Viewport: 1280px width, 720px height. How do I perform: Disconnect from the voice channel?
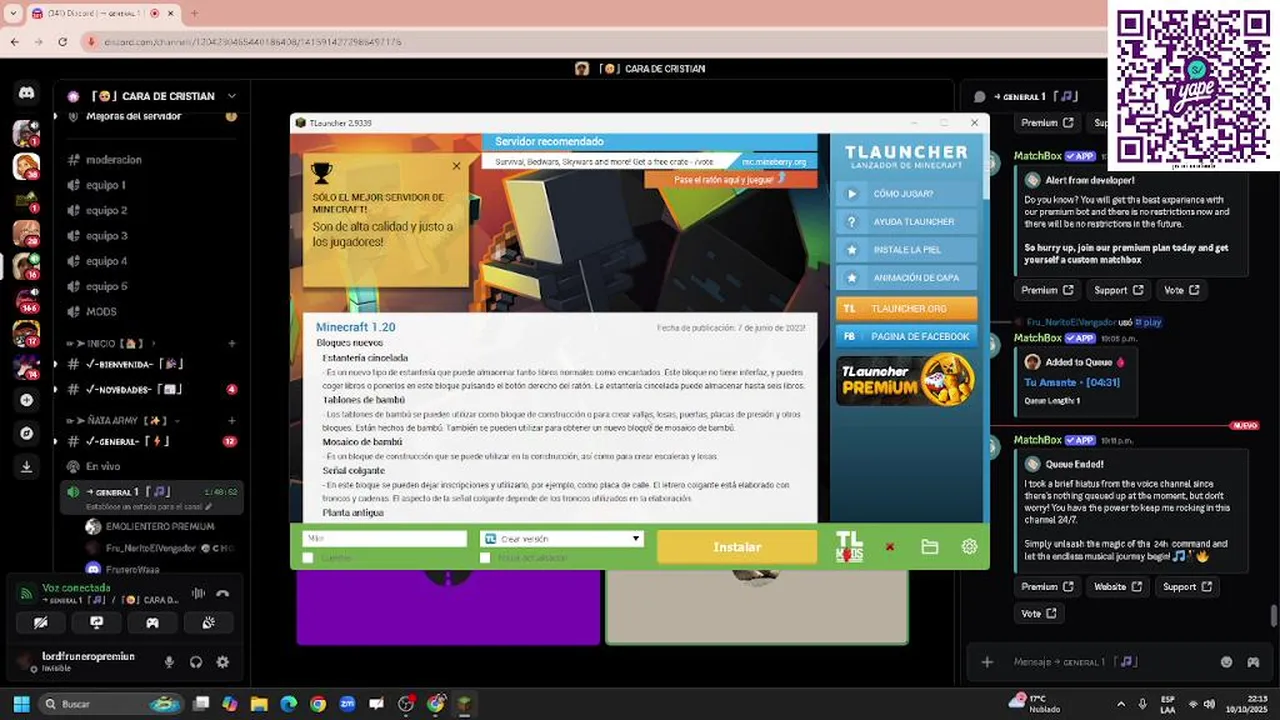(x=223, y=593)
